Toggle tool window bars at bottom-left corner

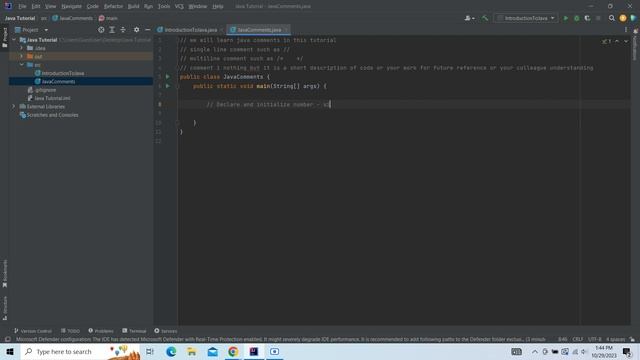pyautogui.click(x=7, y=339)
